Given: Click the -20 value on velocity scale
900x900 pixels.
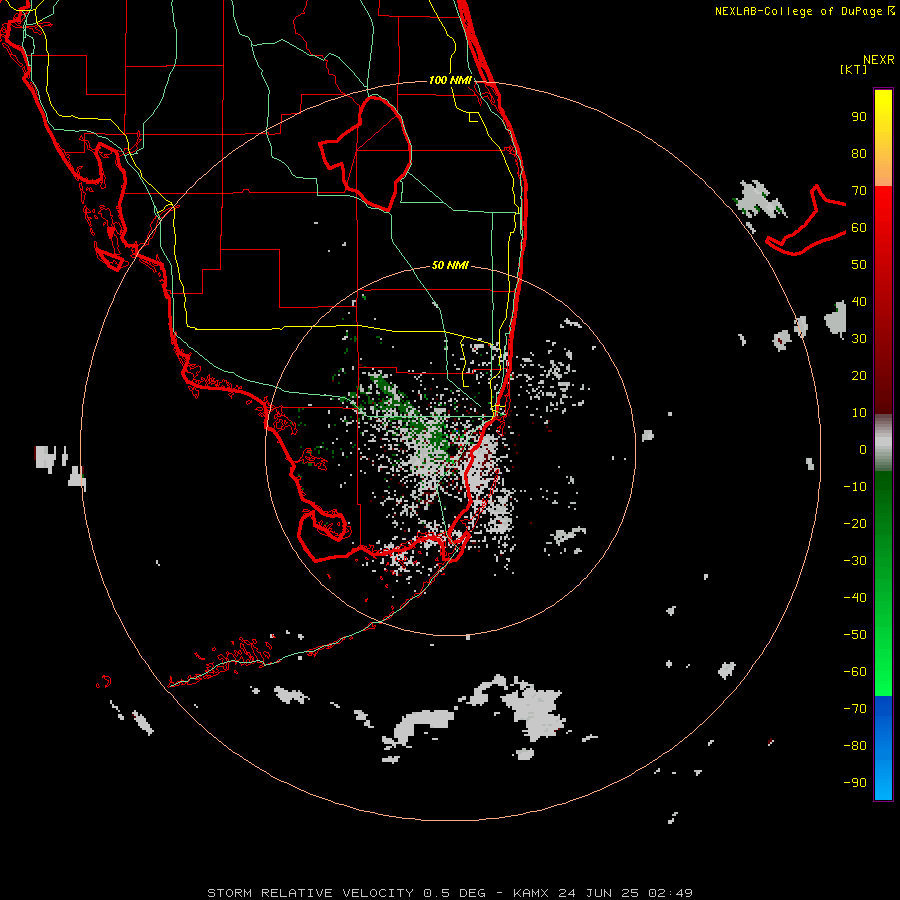Looking at the screenshot, I should tap(855, 524).
